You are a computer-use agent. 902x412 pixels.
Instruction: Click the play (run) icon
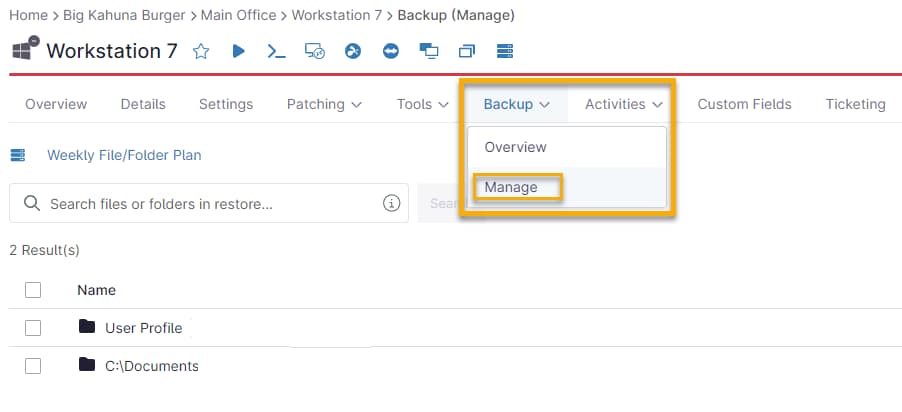238,51
